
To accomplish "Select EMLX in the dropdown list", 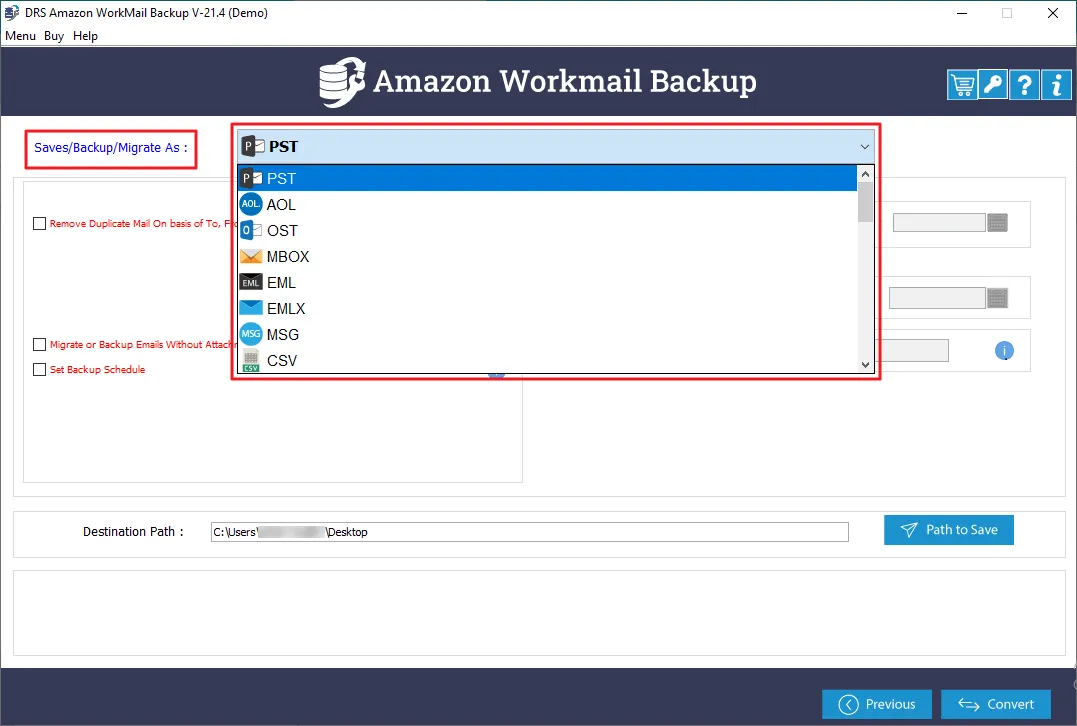I will click(547, 308).
